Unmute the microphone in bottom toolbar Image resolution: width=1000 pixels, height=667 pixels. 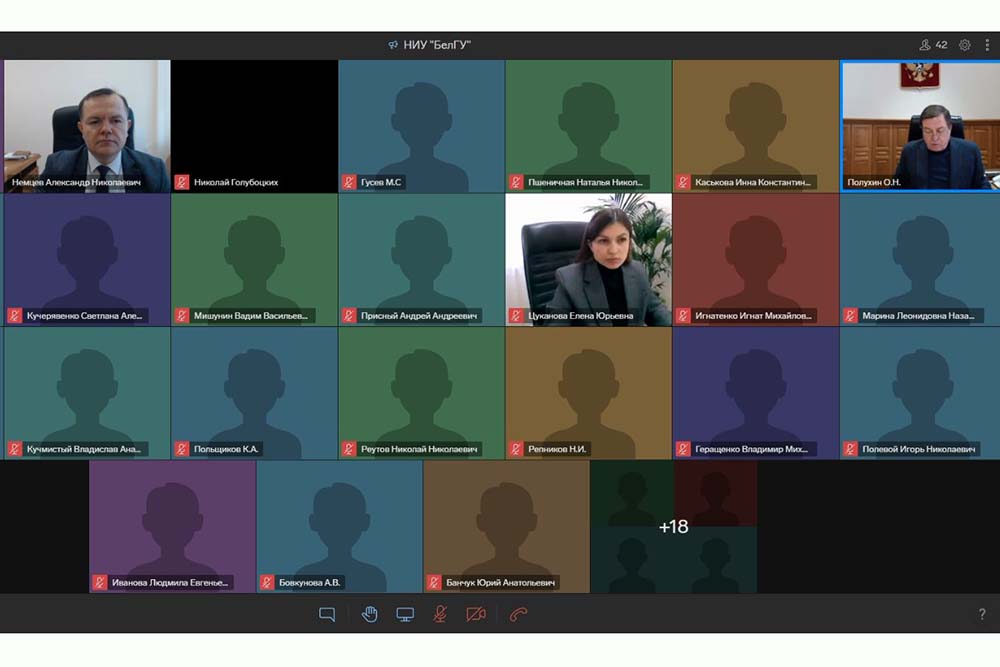(x=440, y=614)
